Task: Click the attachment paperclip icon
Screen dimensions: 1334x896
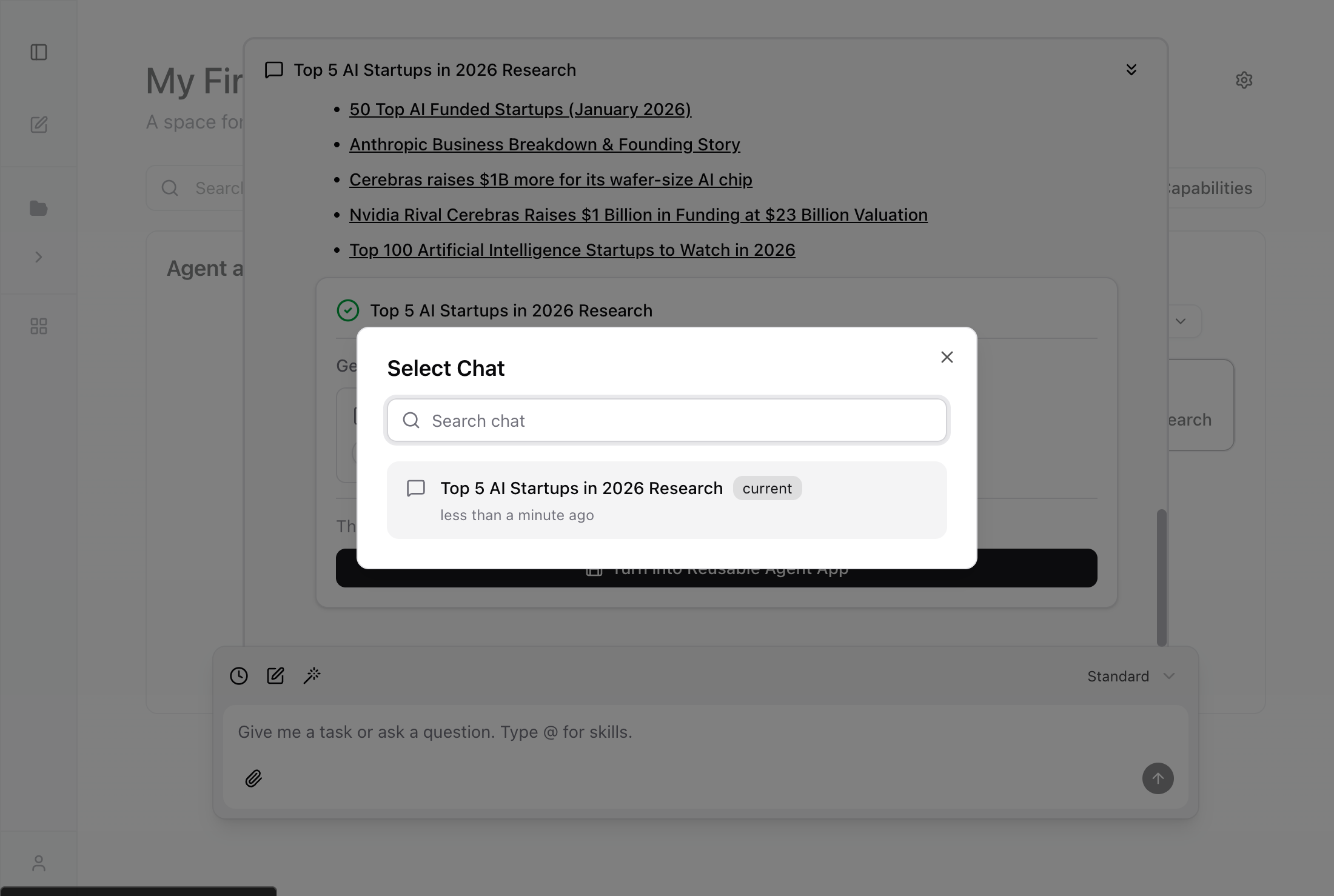Action: [x=254, y=778]
